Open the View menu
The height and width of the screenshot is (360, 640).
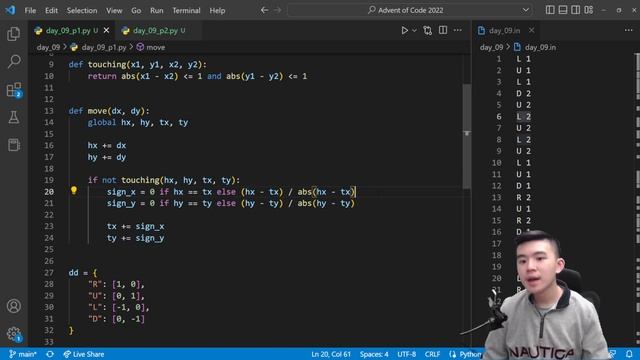point(114,11)
